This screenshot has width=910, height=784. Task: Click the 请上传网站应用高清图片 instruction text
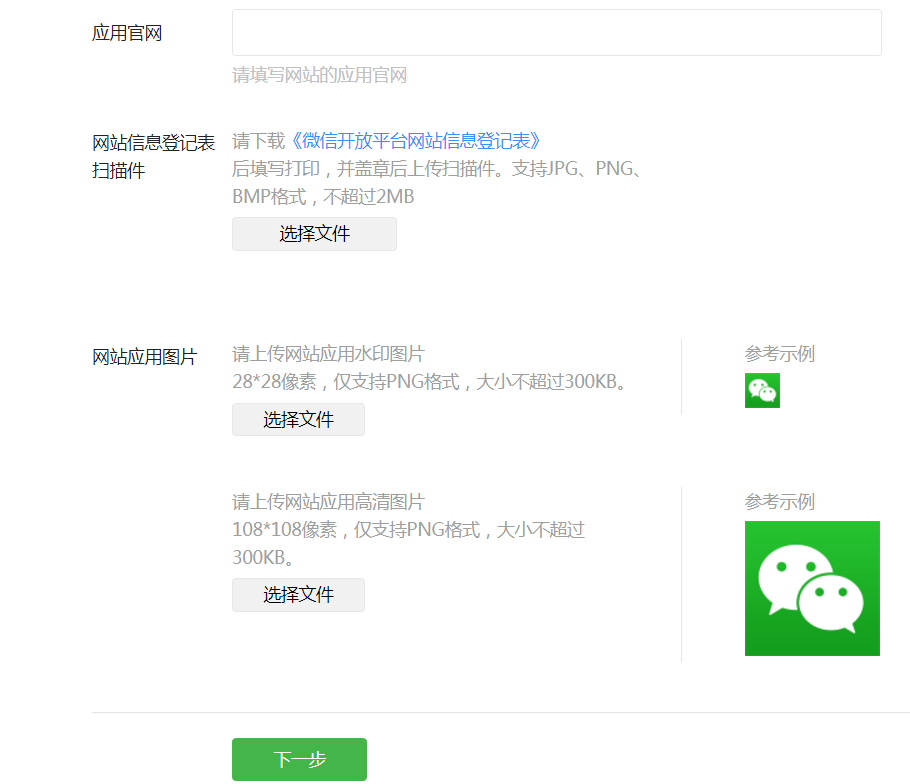pyautogui.click(x=328, y=502)
